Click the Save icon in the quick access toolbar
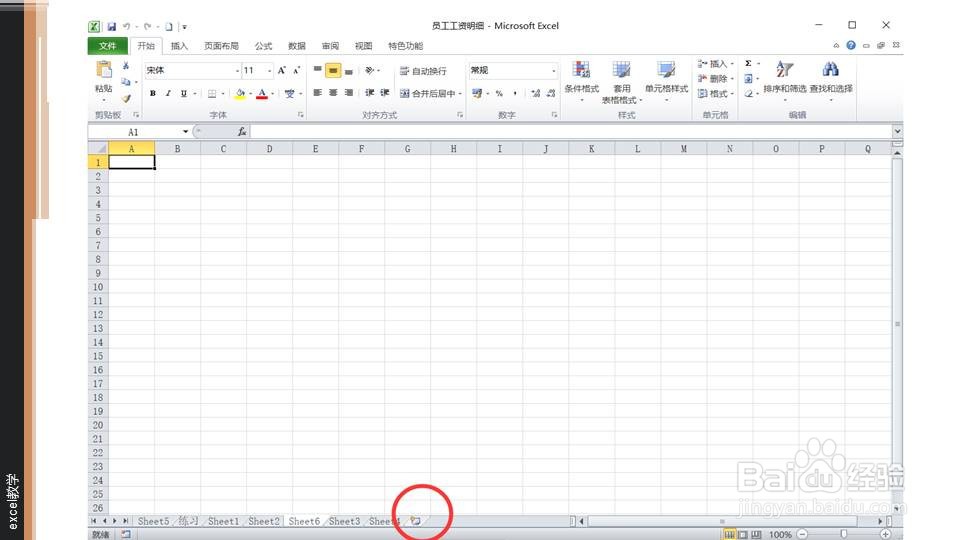 [111, 26]
